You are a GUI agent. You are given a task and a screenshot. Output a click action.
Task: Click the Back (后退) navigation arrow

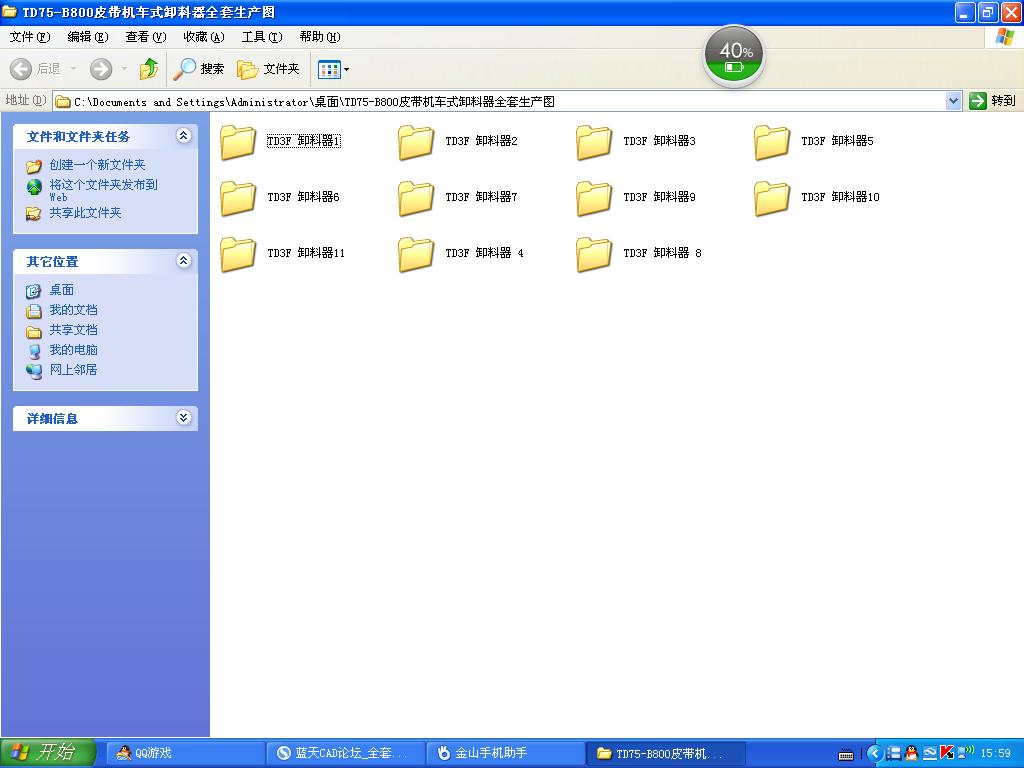[22, 69]
